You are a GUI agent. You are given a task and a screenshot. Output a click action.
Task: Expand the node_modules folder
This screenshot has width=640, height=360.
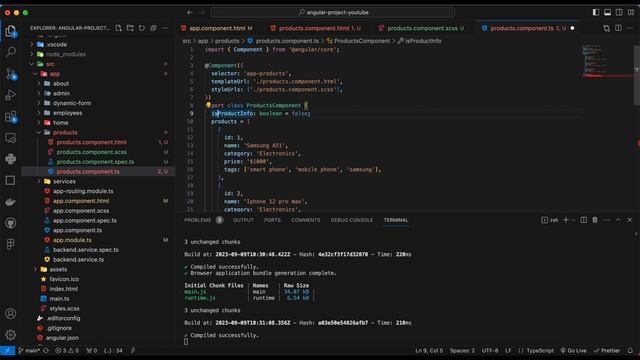click(65, 54)
